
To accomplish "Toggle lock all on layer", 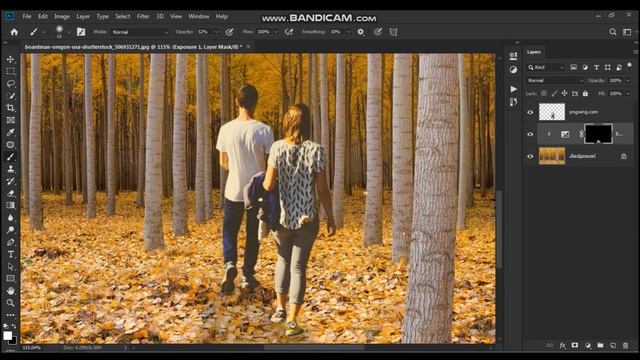I will [x=585, y=93].
